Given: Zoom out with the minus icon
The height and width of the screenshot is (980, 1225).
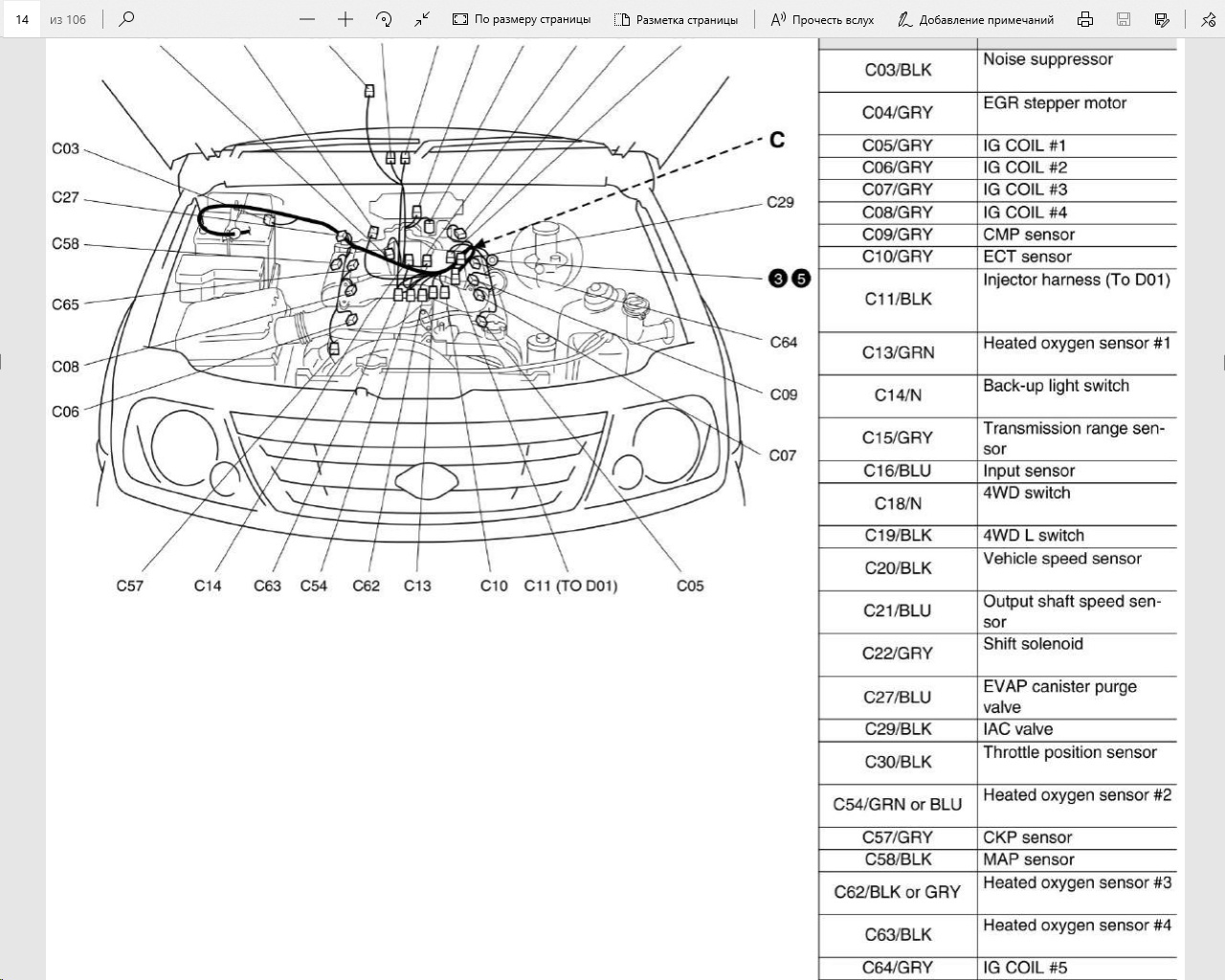Looking at the screenshot, I should coord(307,19).
